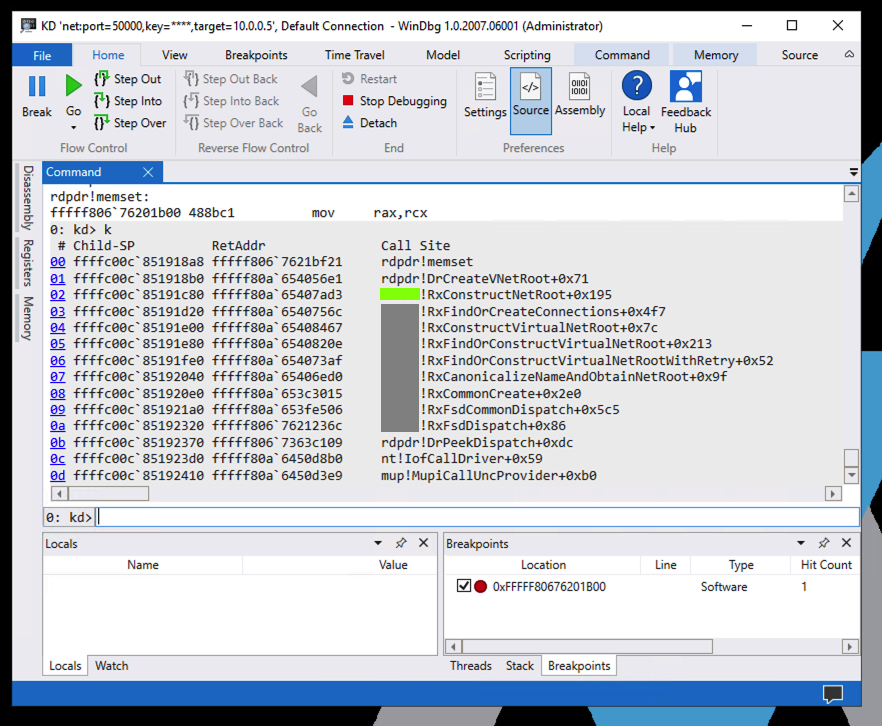Open the Time Travel ribbon tab
The image size is (882, 726).
coord(354,55)
